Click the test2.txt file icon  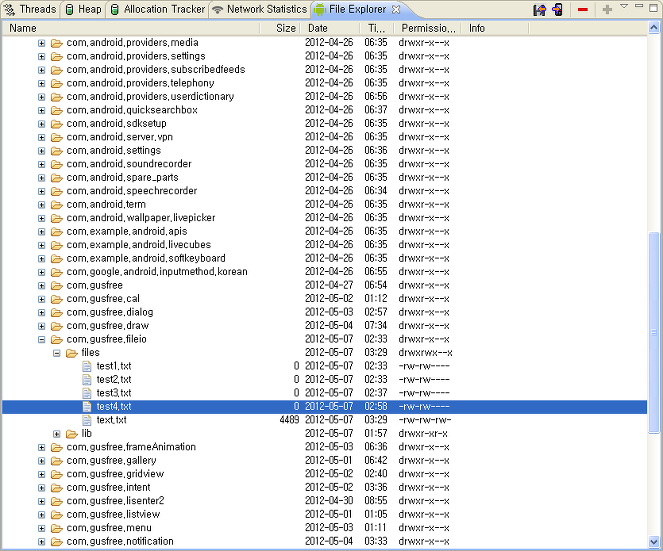pos(87,380)
